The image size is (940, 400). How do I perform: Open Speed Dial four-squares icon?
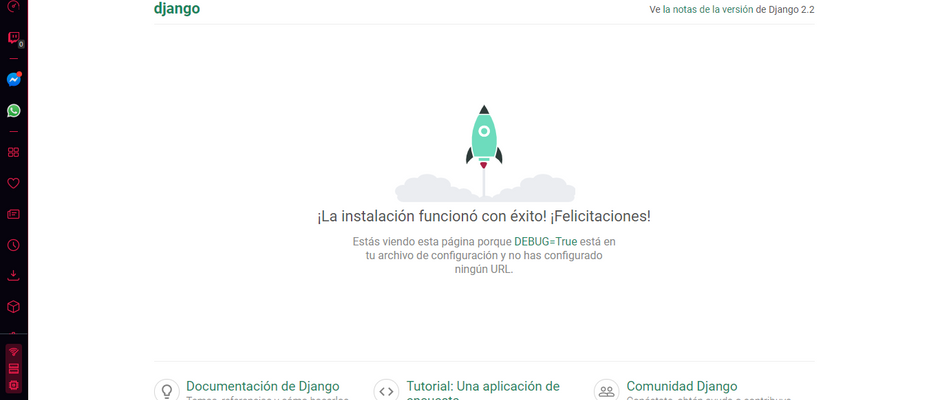click(13, 152)
